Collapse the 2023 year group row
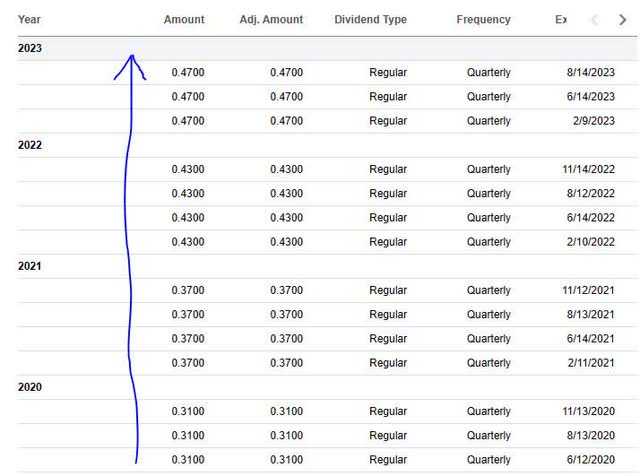This screenshot has height=476, width=640. coord(327,49)
